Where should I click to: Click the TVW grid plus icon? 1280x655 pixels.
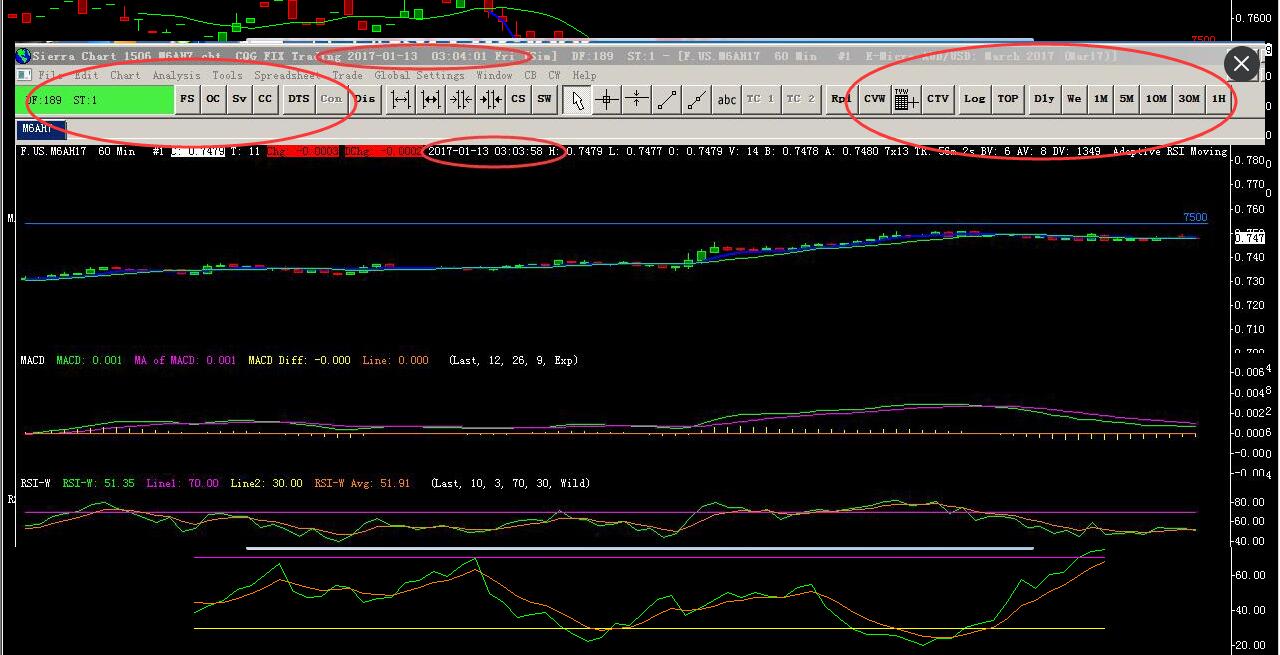pos(906,99)
